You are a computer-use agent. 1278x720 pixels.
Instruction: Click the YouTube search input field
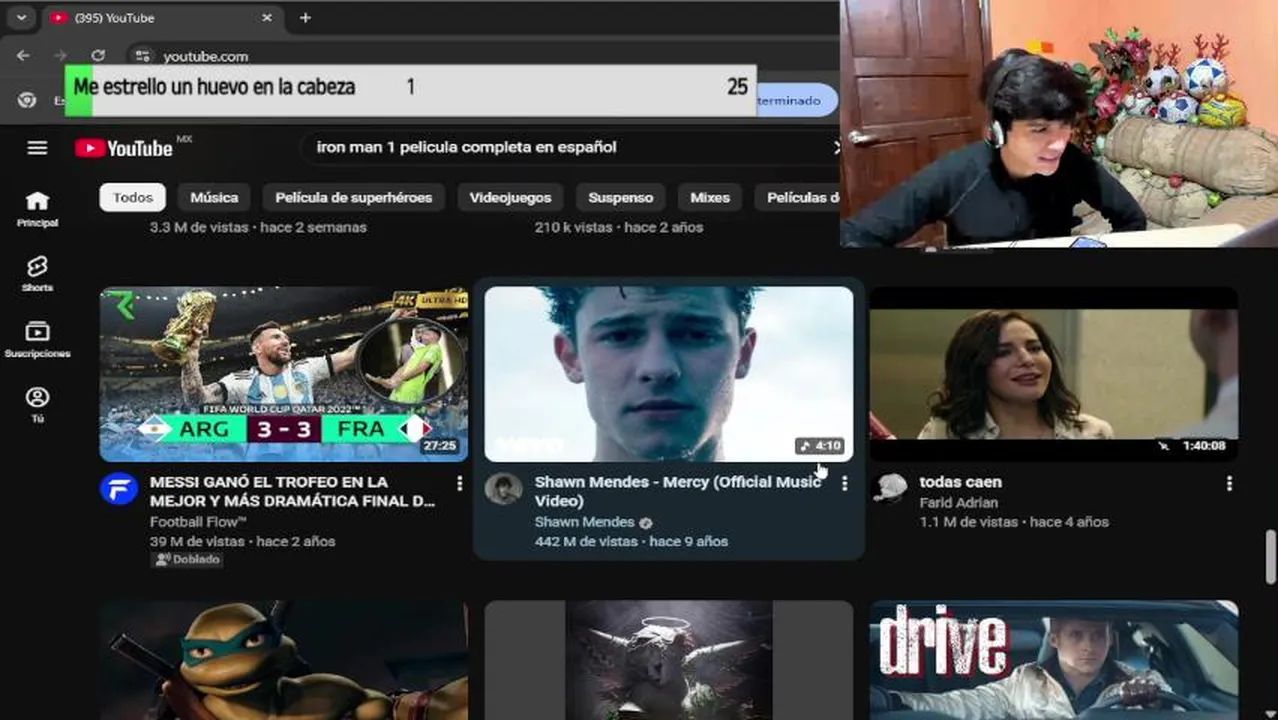click(x=570, y=147)
